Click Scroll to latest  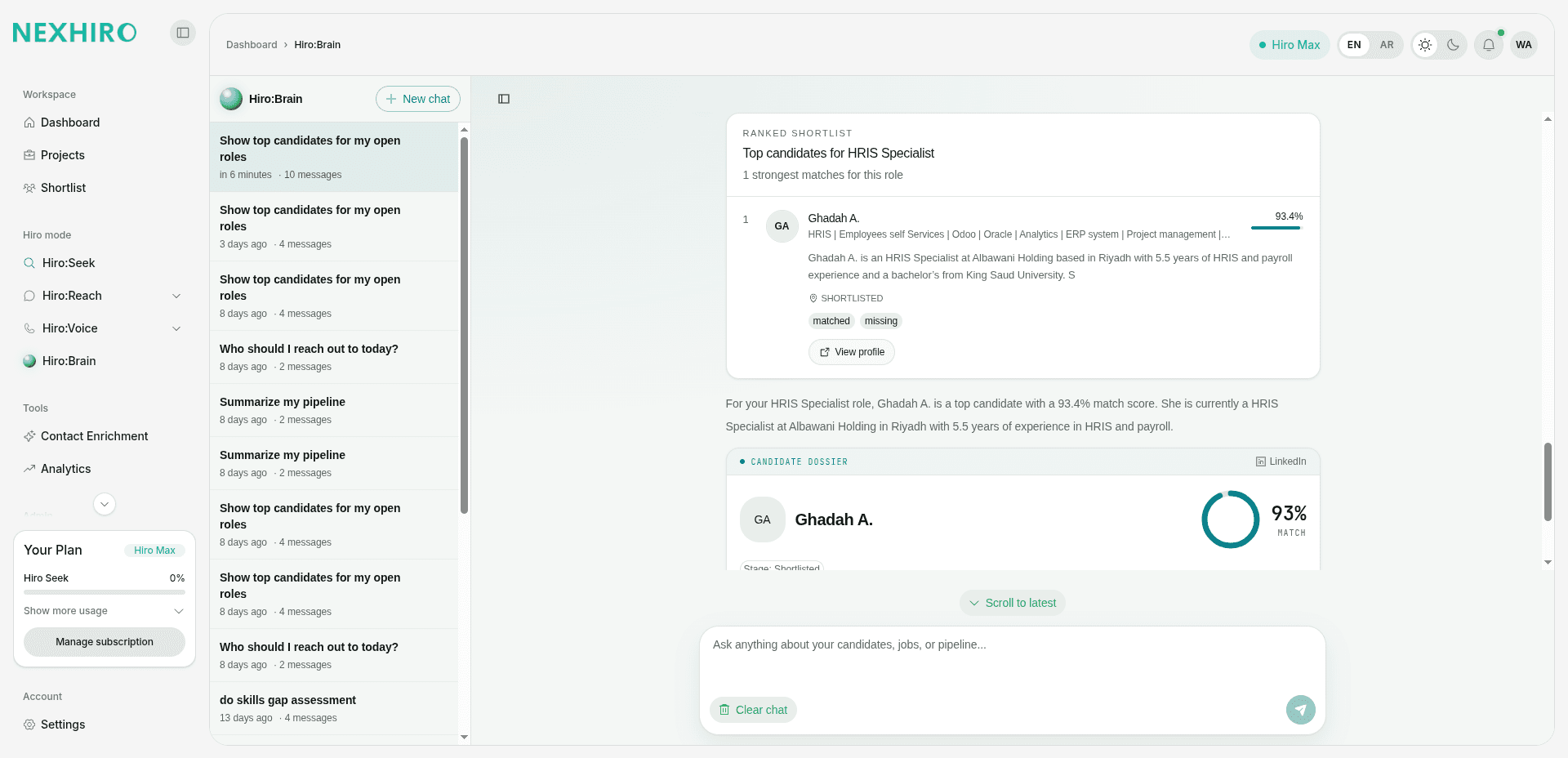coord(1013,603)
